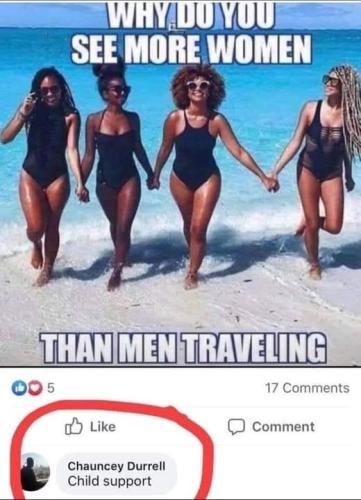This screenshot has width=361, height=500.
Task: Open the reaction count showing 5
Action: [51, 388]
